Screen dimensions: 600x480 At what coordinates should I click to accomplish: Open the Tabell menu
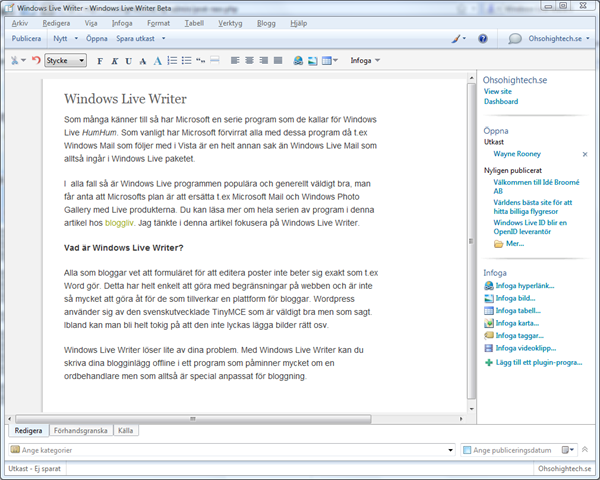click(194, 23)
